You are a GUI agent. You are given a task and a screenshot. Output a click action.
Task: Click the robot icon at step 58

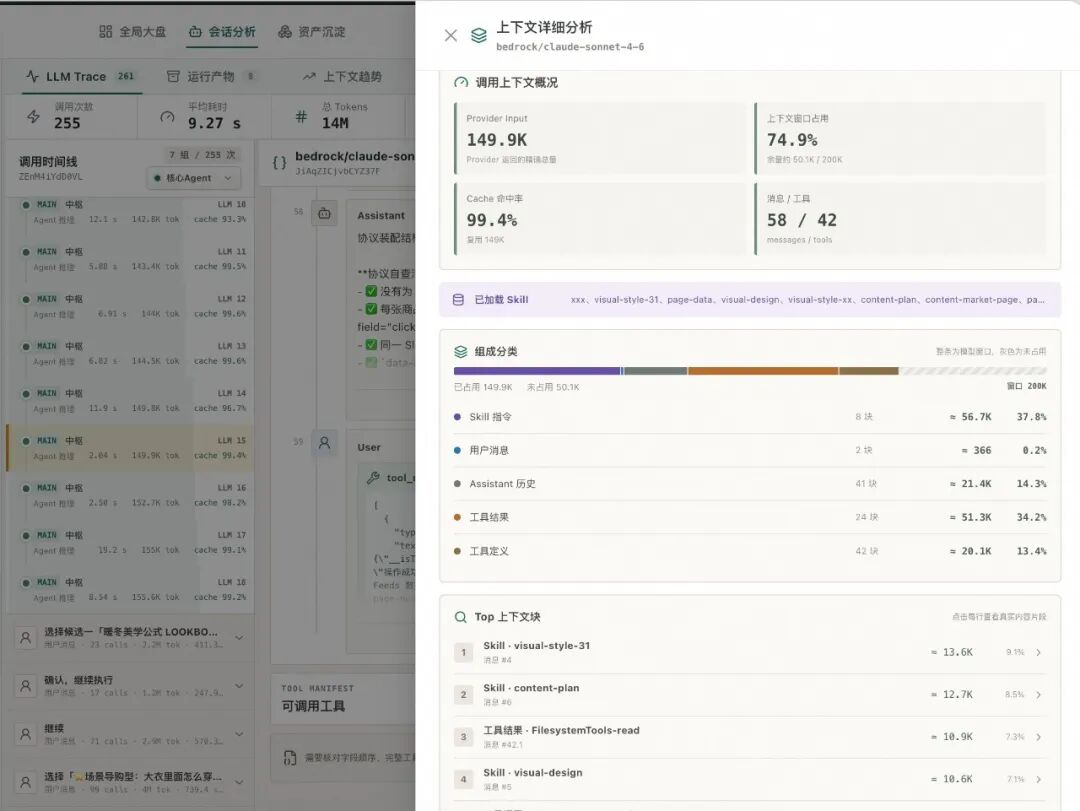(x=324, y=214)
